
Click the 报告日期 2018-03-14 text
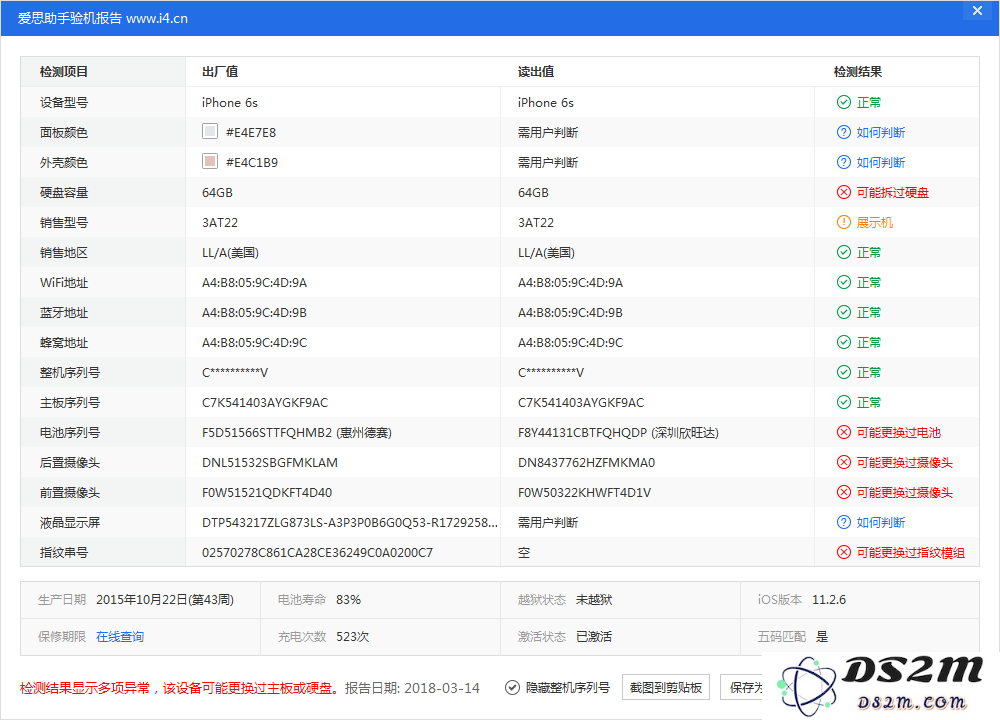click(412, 688)
